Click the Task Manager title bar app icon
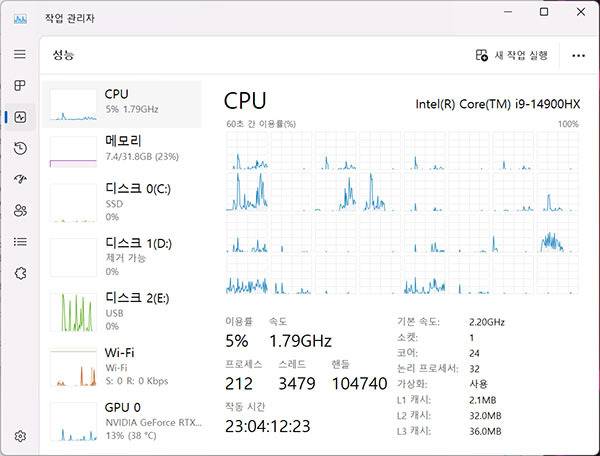This screenshot has width=600, height=456. (x=20, y=18)
